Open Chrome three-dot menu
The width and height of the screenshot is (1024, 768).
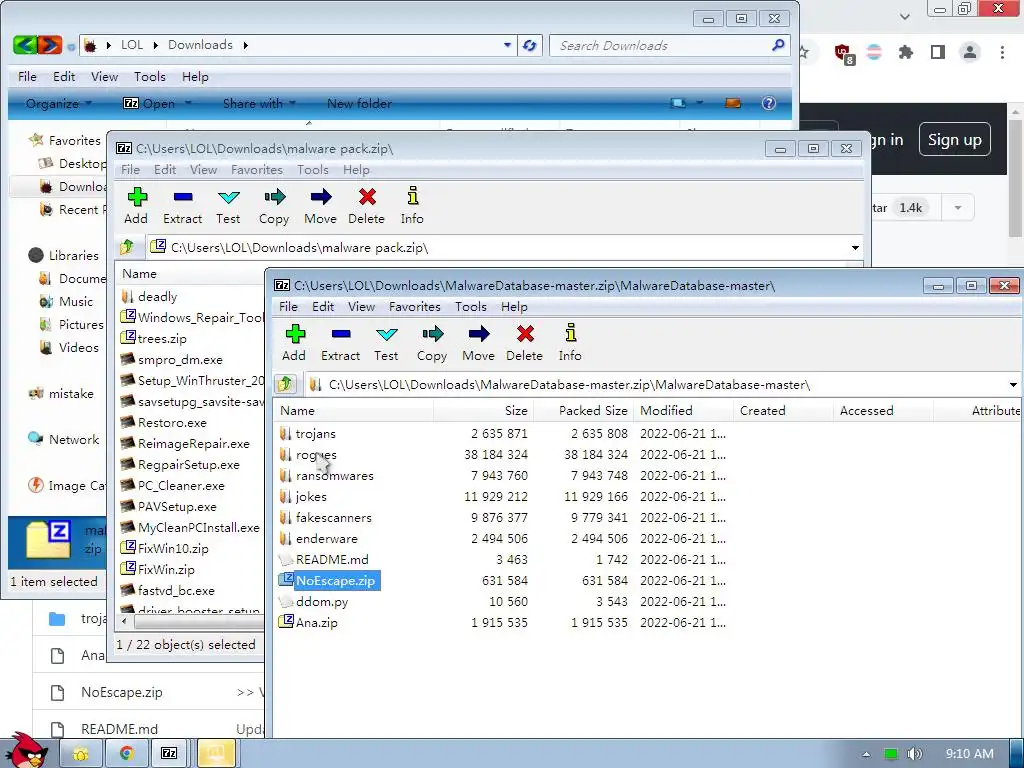pyautogui.click(x=1002, y=52)
